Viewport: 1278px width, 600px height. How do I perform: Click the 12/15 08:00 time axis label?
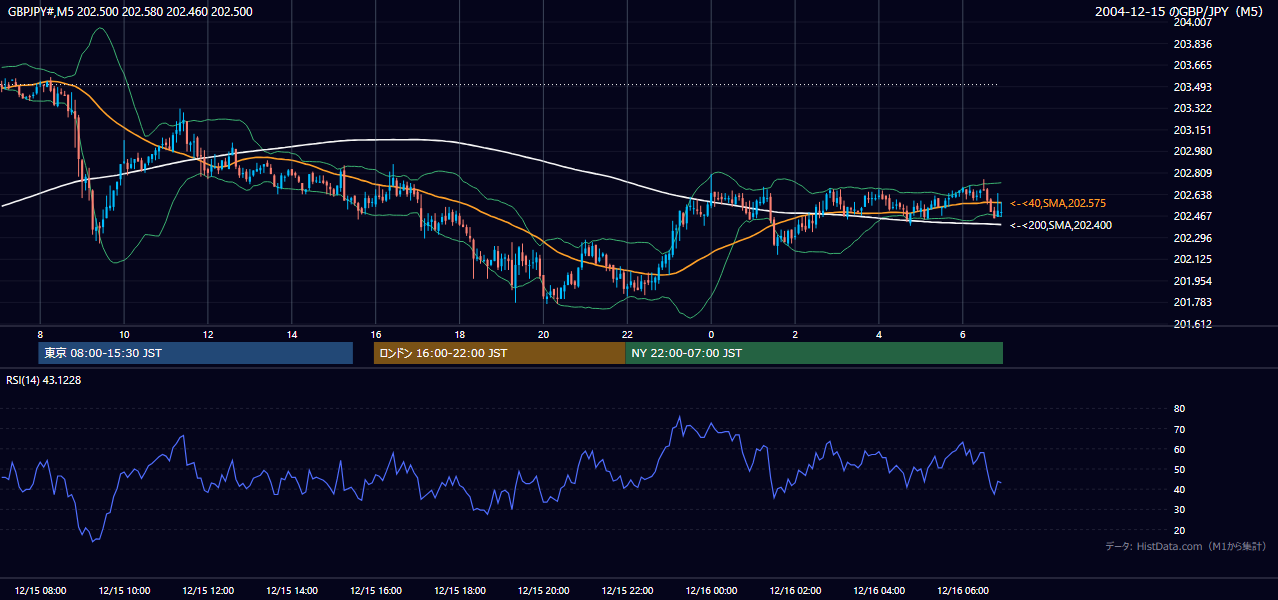(41, 590)
